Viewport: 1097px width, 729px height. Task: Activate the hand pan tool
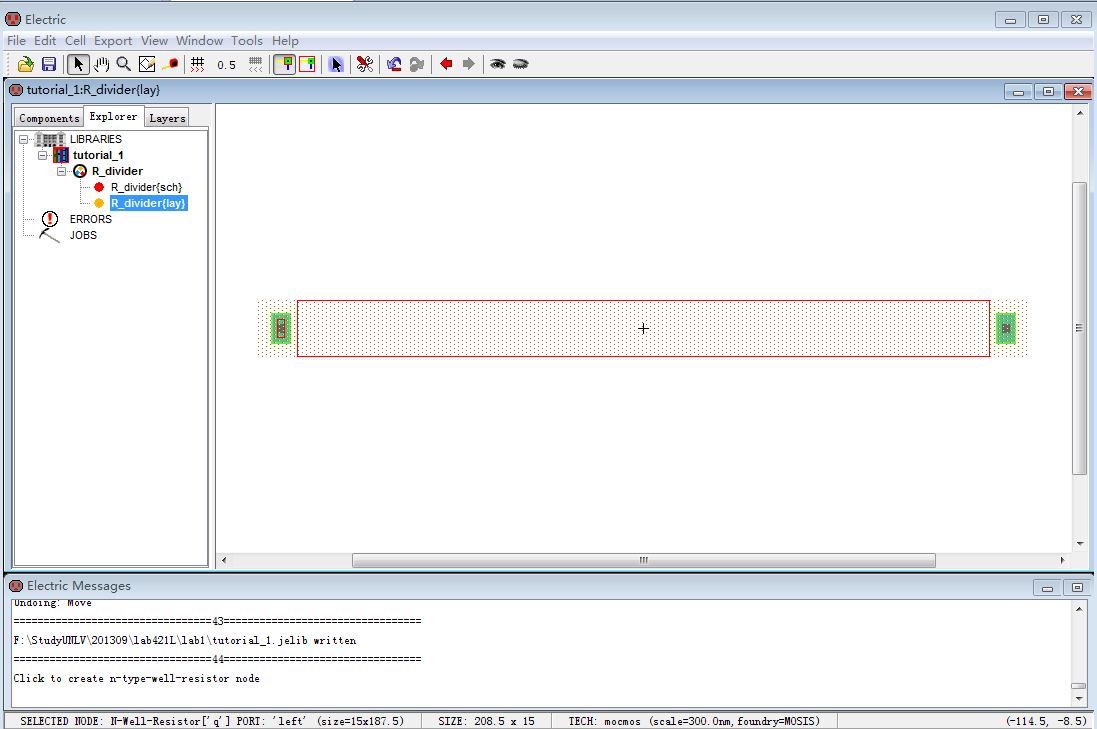click(x=101, y=64)
